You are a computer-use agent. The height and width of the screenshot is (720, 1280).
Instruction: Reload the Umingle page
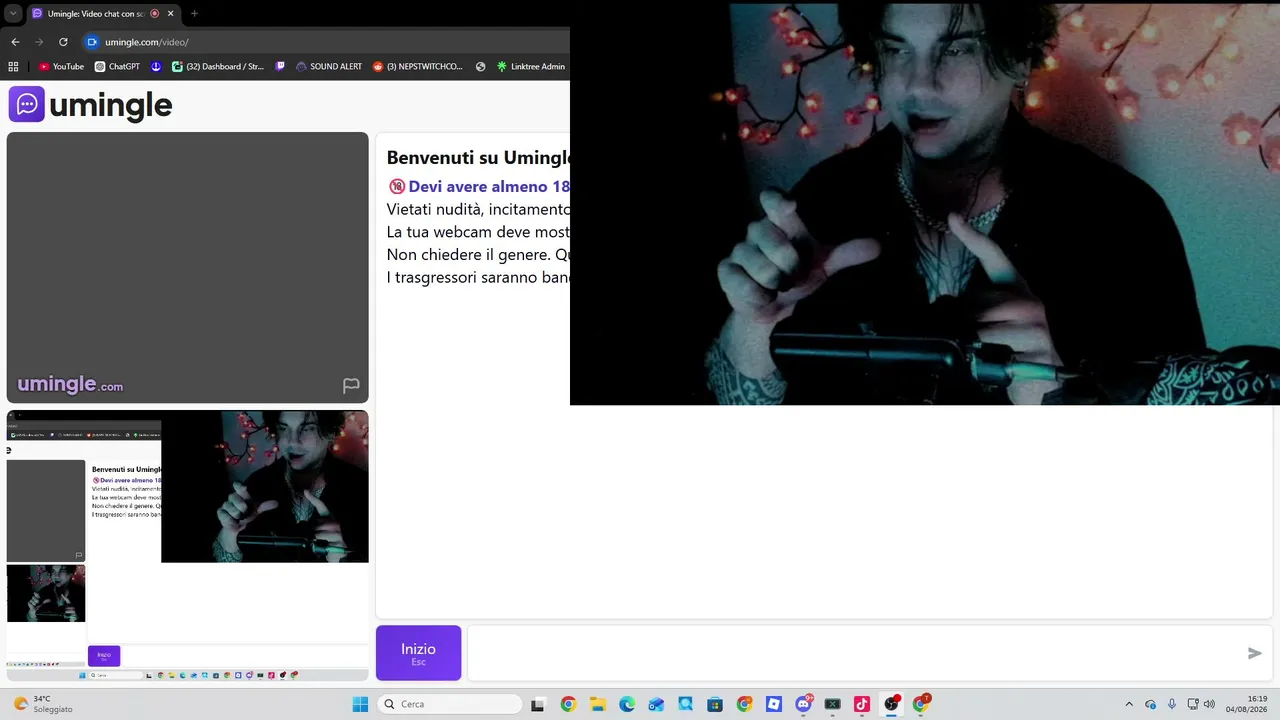63,42
